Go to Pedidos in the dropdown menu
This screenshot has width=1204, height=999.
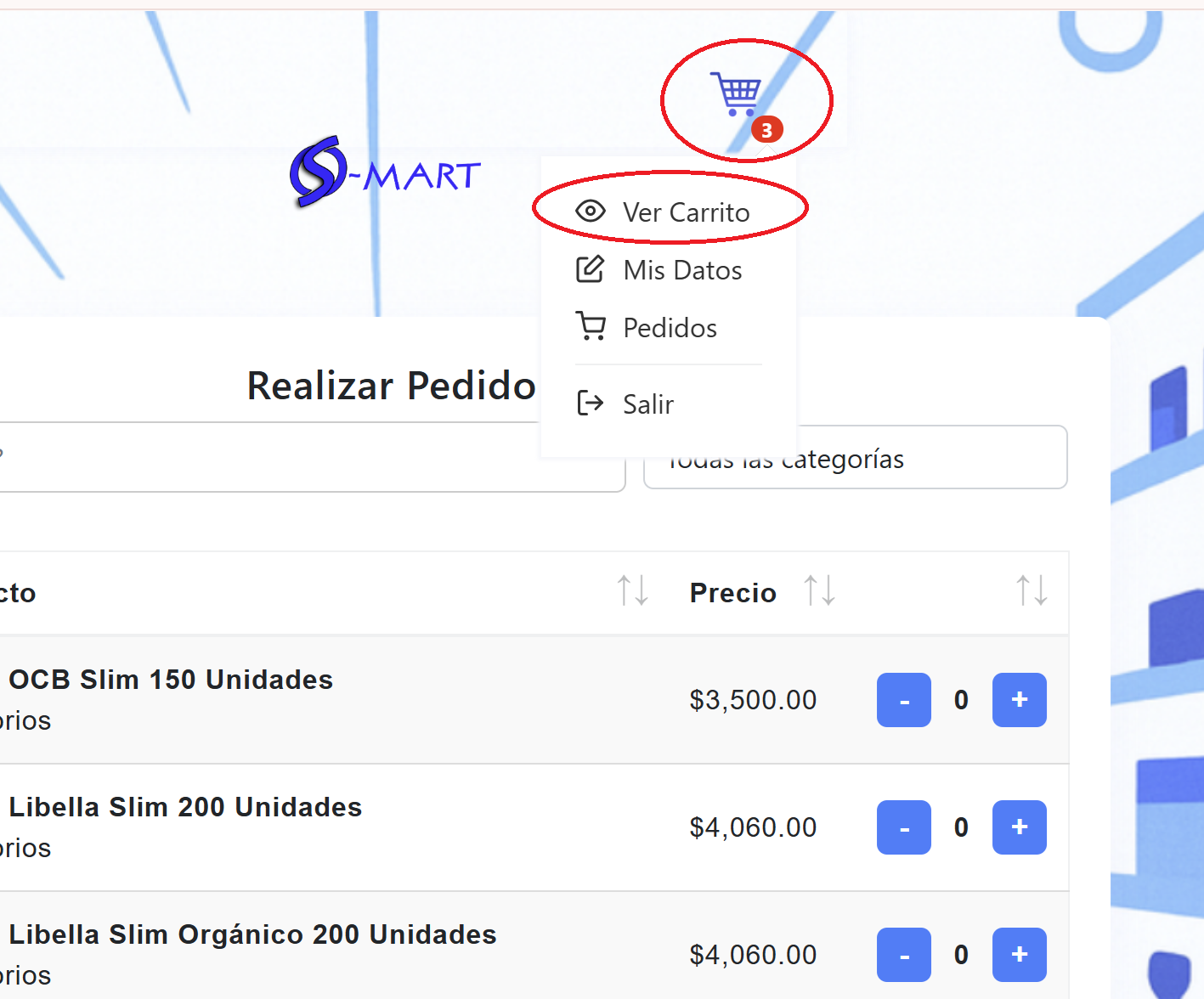coord(669,328)
